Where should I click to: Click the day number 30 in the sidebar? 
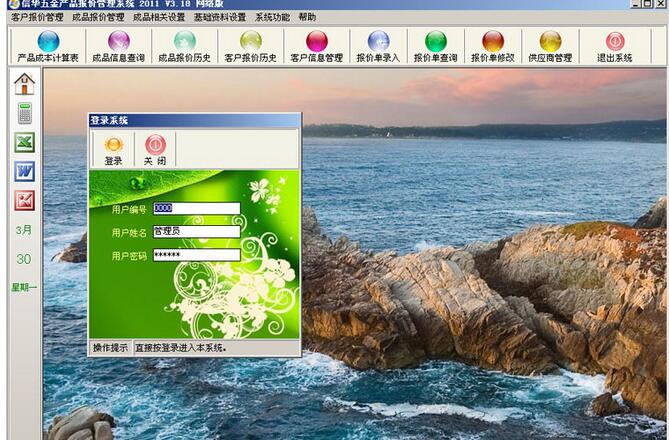pos(24,259)
